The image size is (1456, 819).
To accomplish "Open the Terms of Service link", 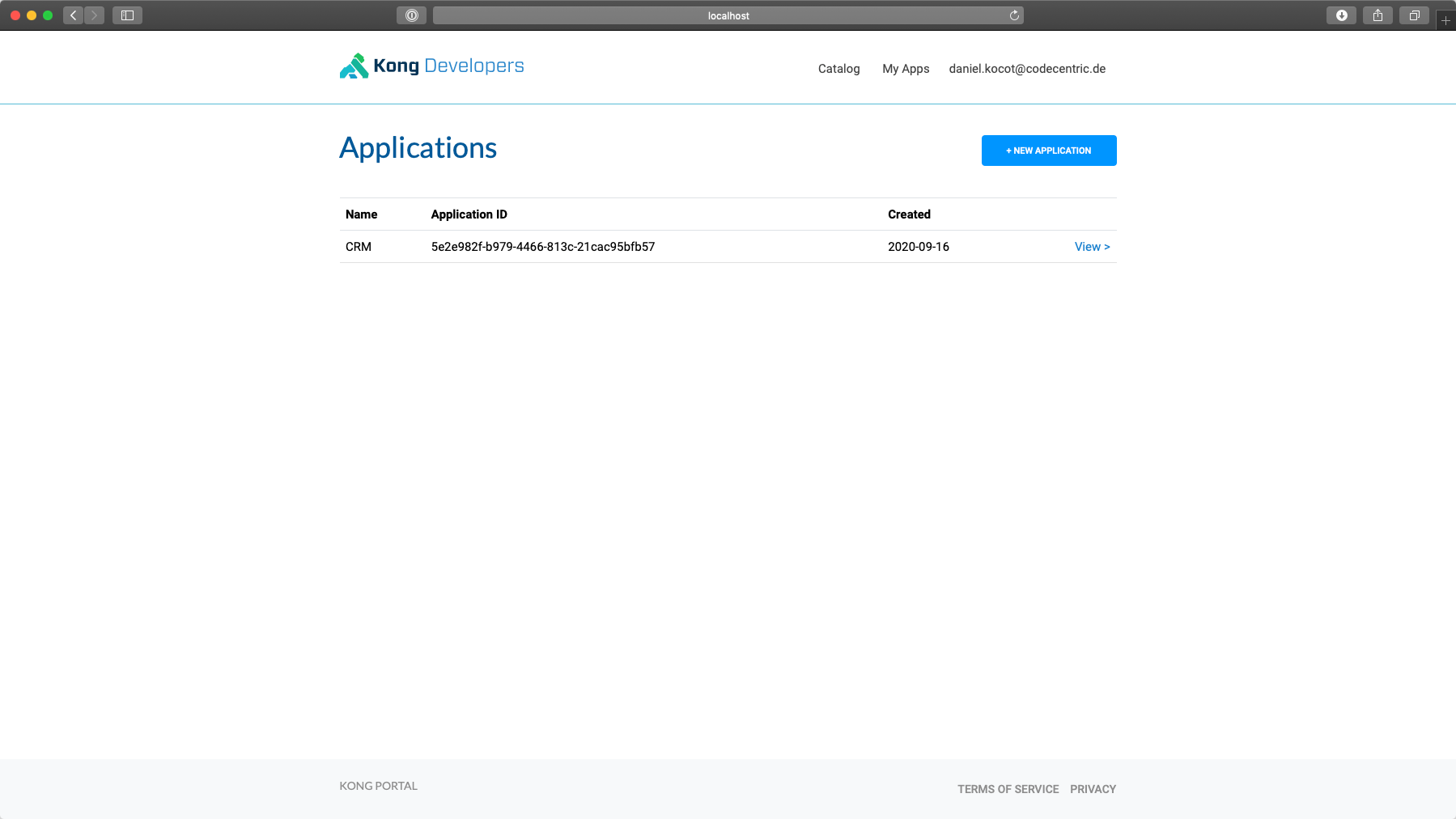I will [1008, 789].
